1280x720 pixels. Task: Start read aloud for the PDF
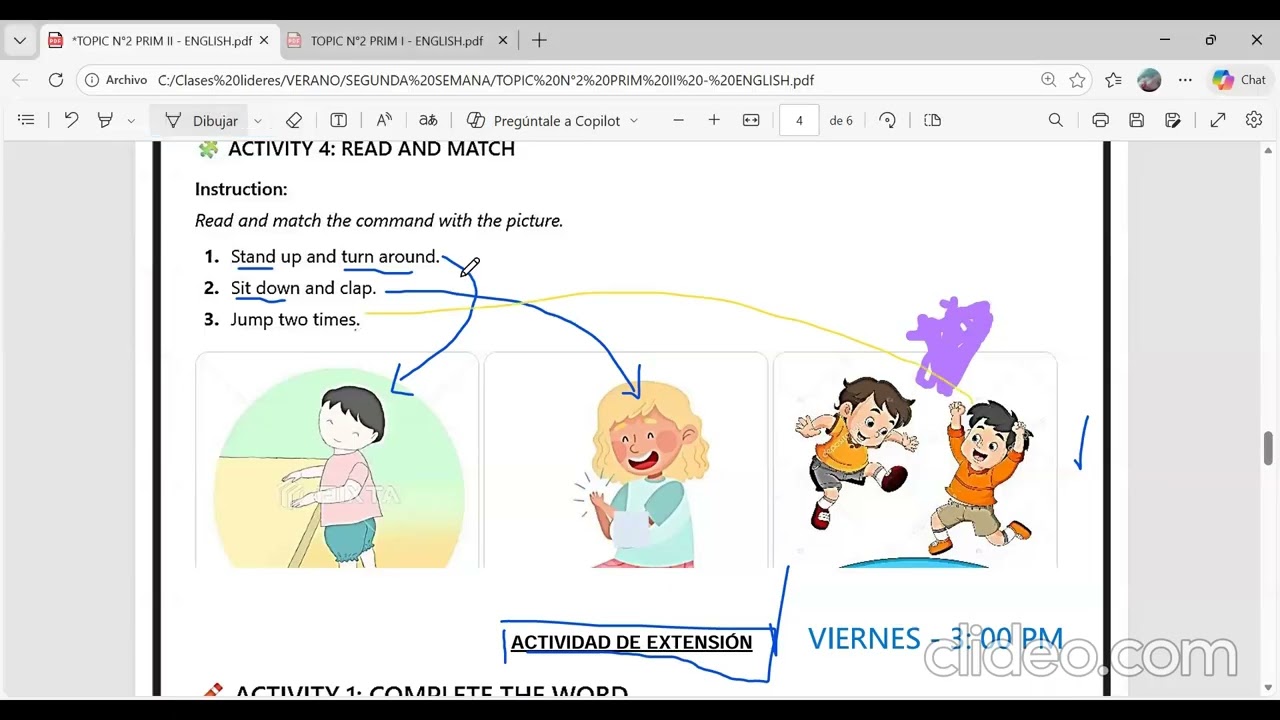(384, 120)
